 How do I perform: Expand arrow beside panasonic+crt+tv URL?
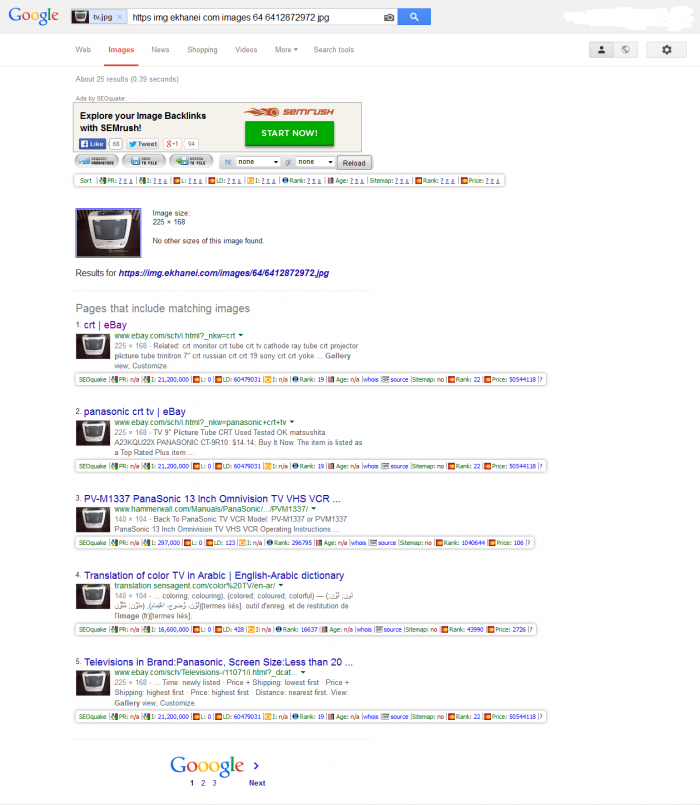pos(292,422)
